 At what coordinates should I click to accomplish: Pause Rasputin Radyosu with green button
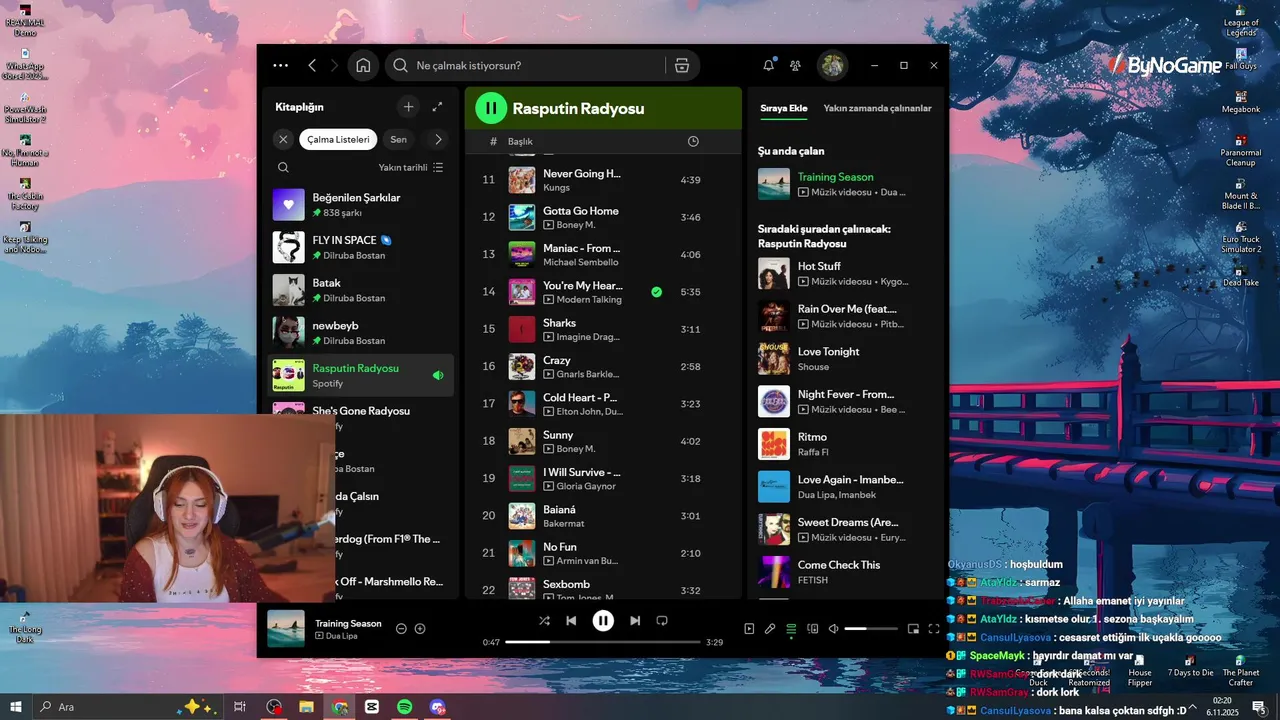490,108
